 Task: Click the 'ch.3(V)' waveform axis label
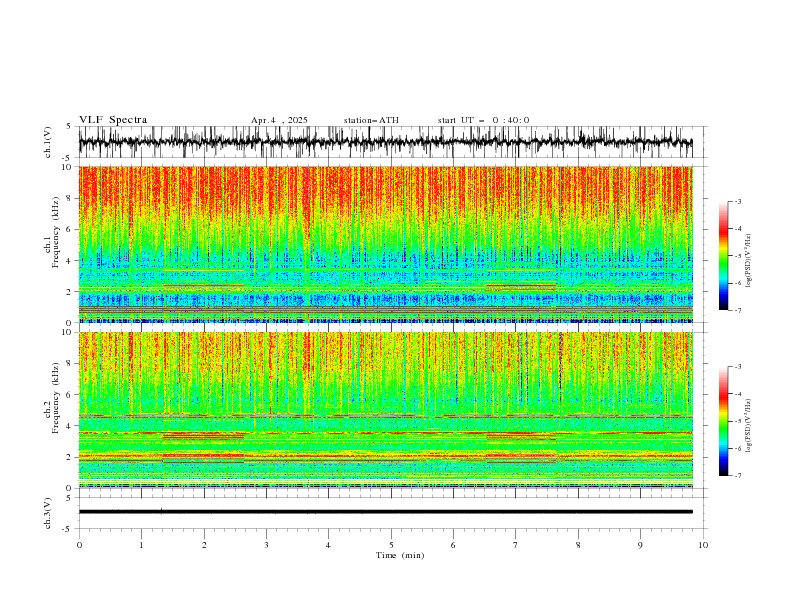pyautogui.click(x=48, y=513)
